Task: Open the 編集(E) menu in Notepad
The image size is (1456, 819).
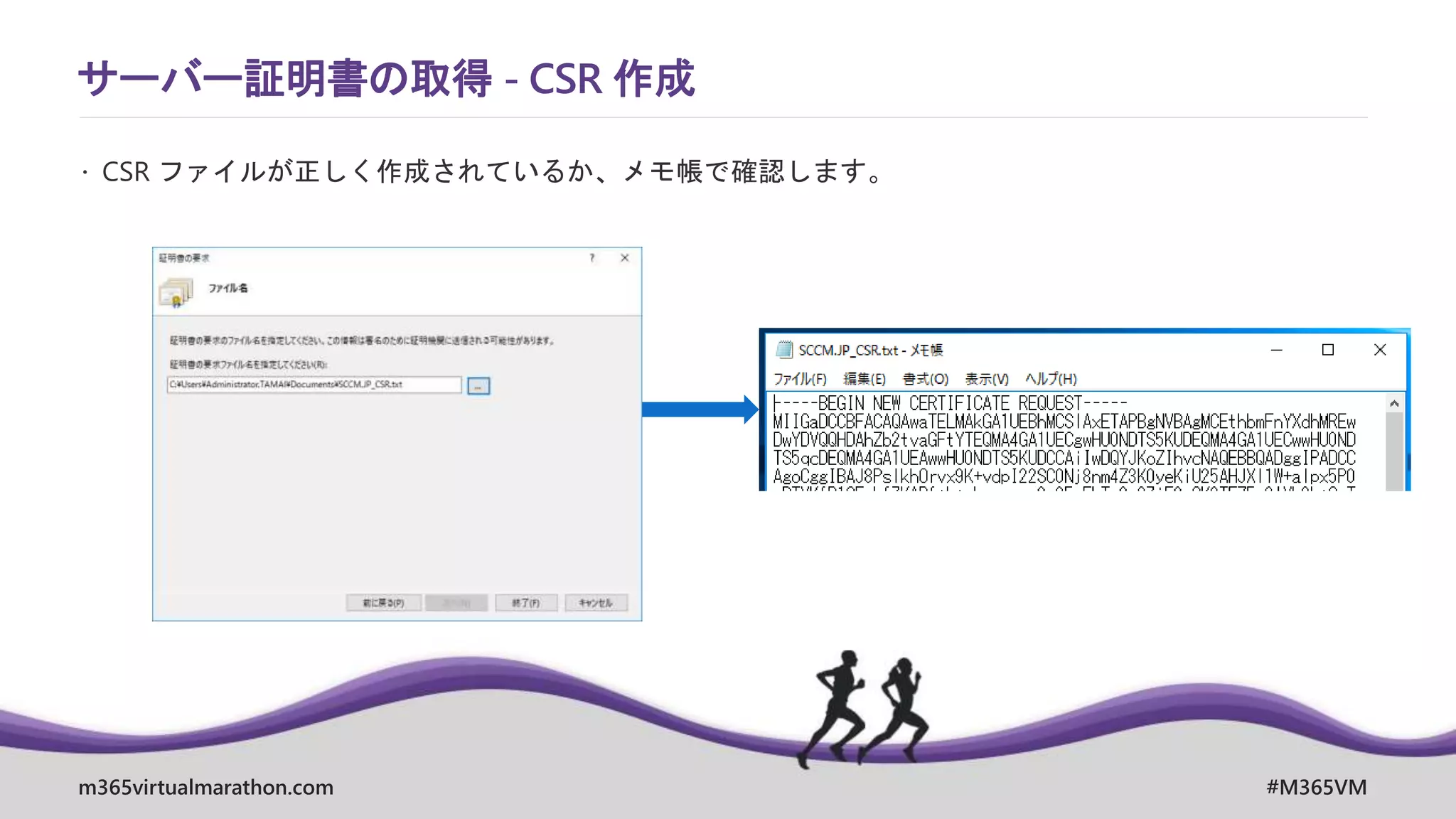Action: 864,379
